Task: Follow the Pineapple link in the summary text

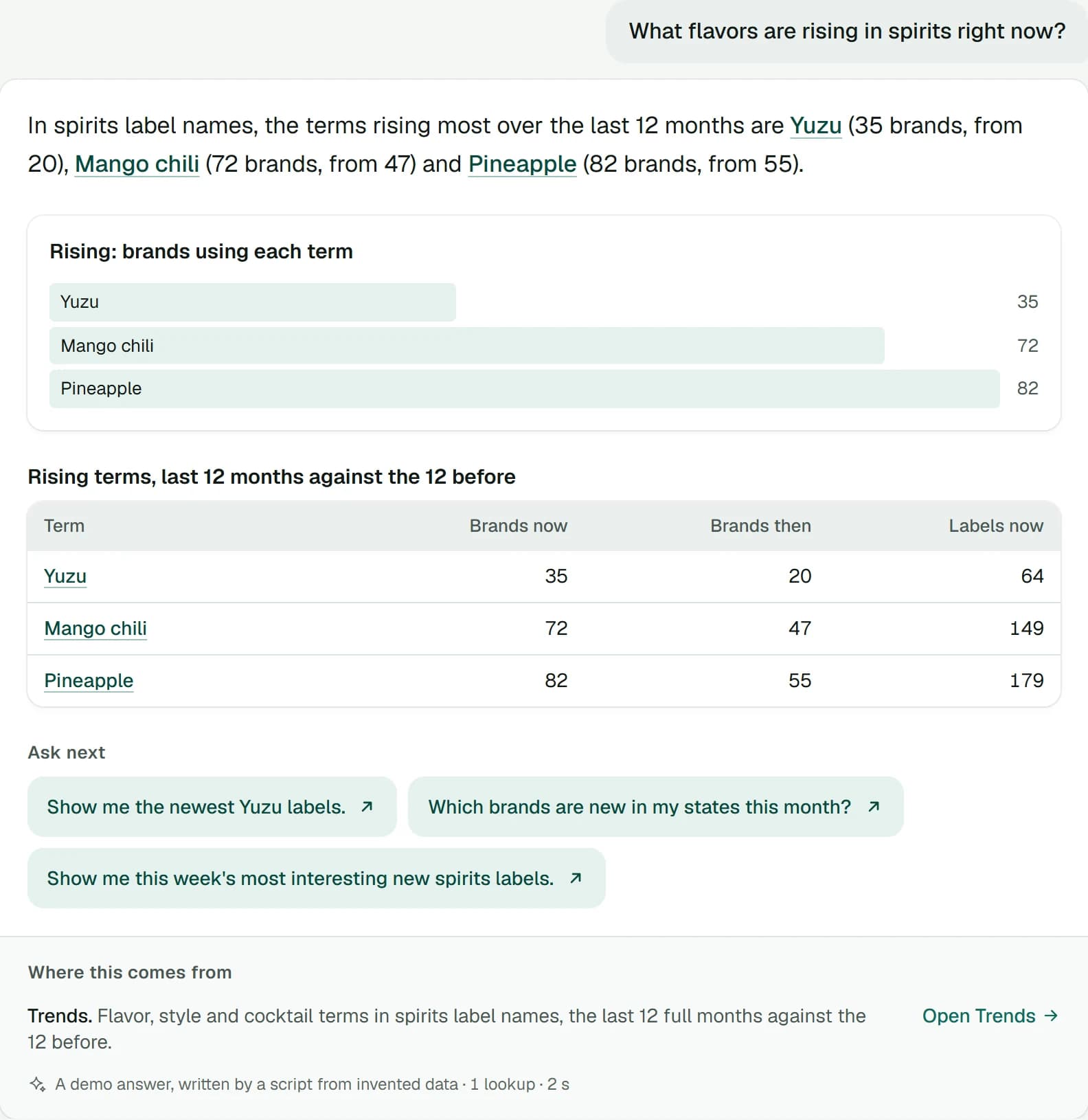Action: pyautogui.click(x=522, y=164)
